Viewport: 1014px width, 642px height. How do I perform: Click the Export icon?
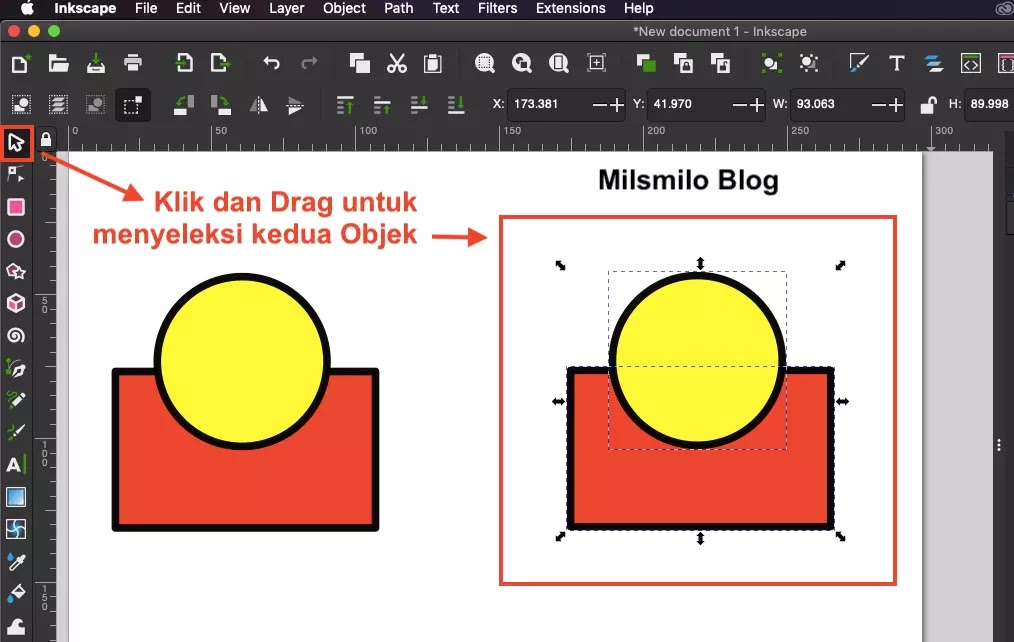221,63
